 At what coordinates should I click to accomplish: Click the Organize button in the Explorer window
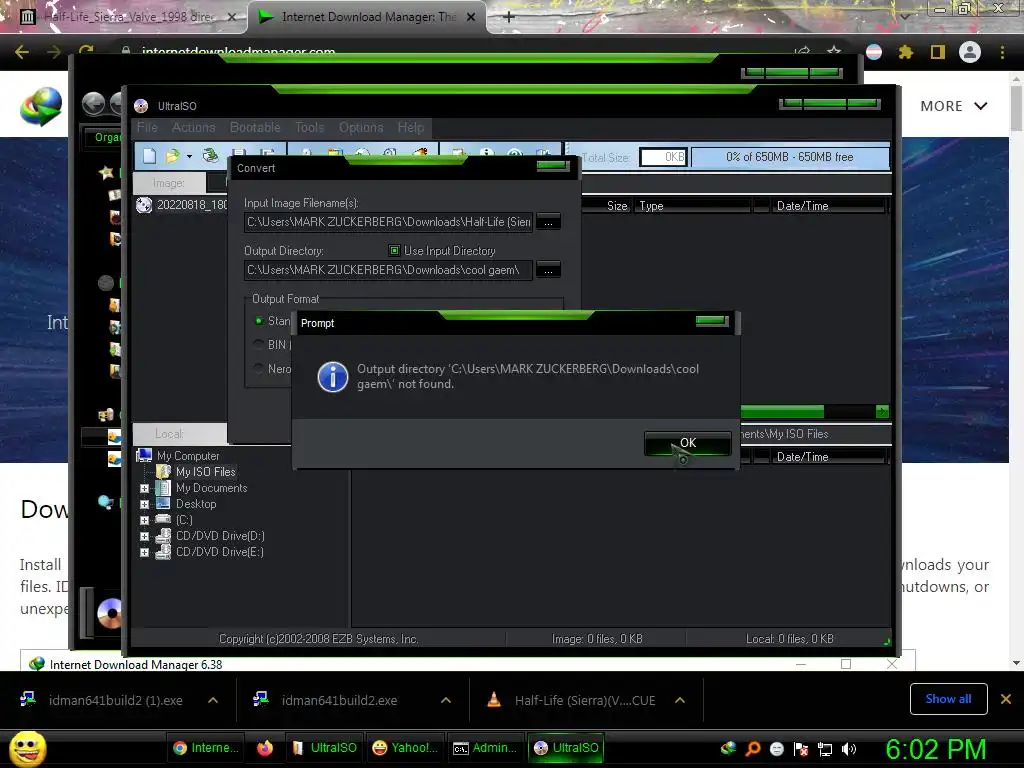[104, 137]
